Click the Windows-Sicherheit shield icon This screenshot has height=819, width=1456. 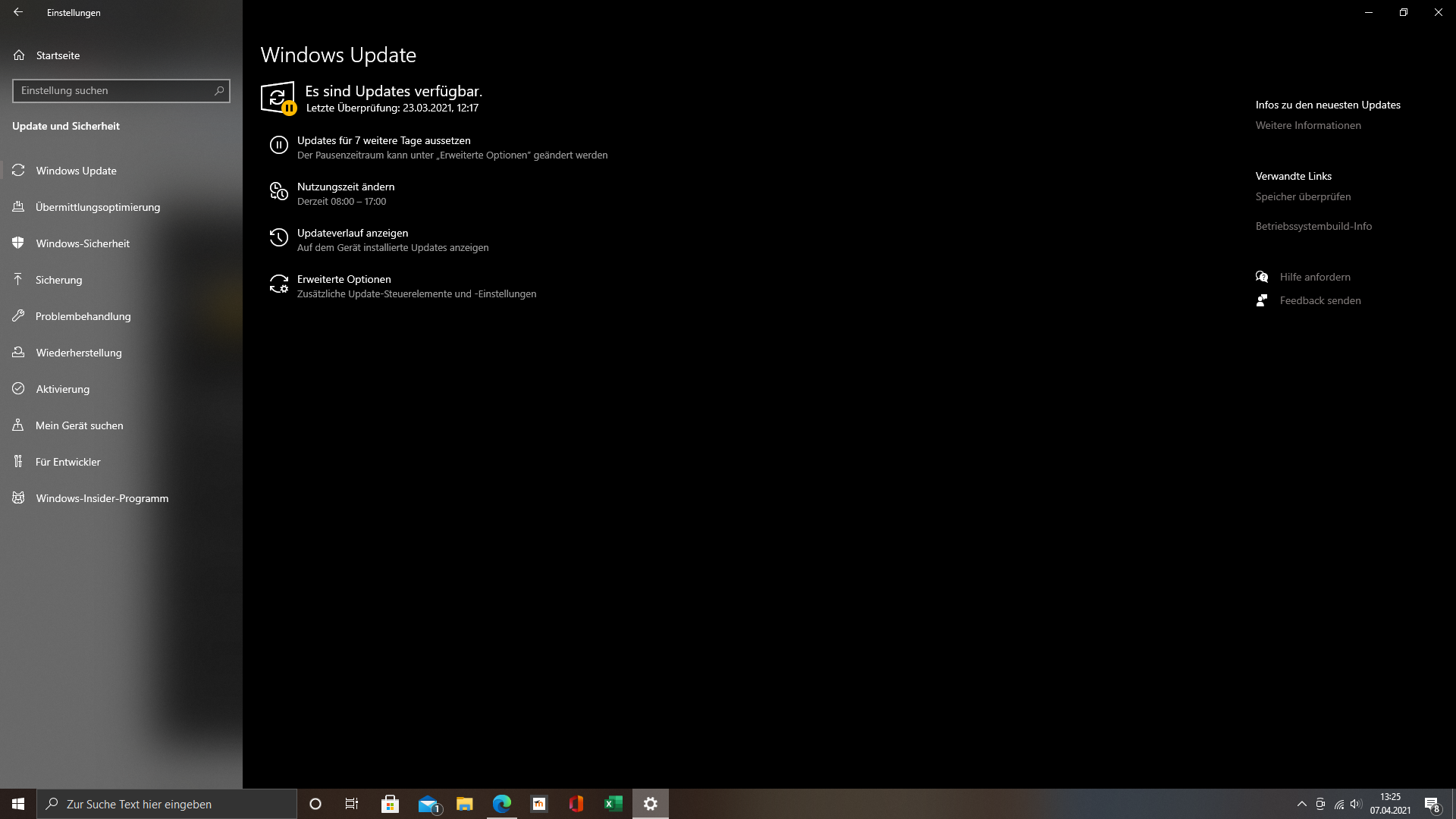pos(18,243)
